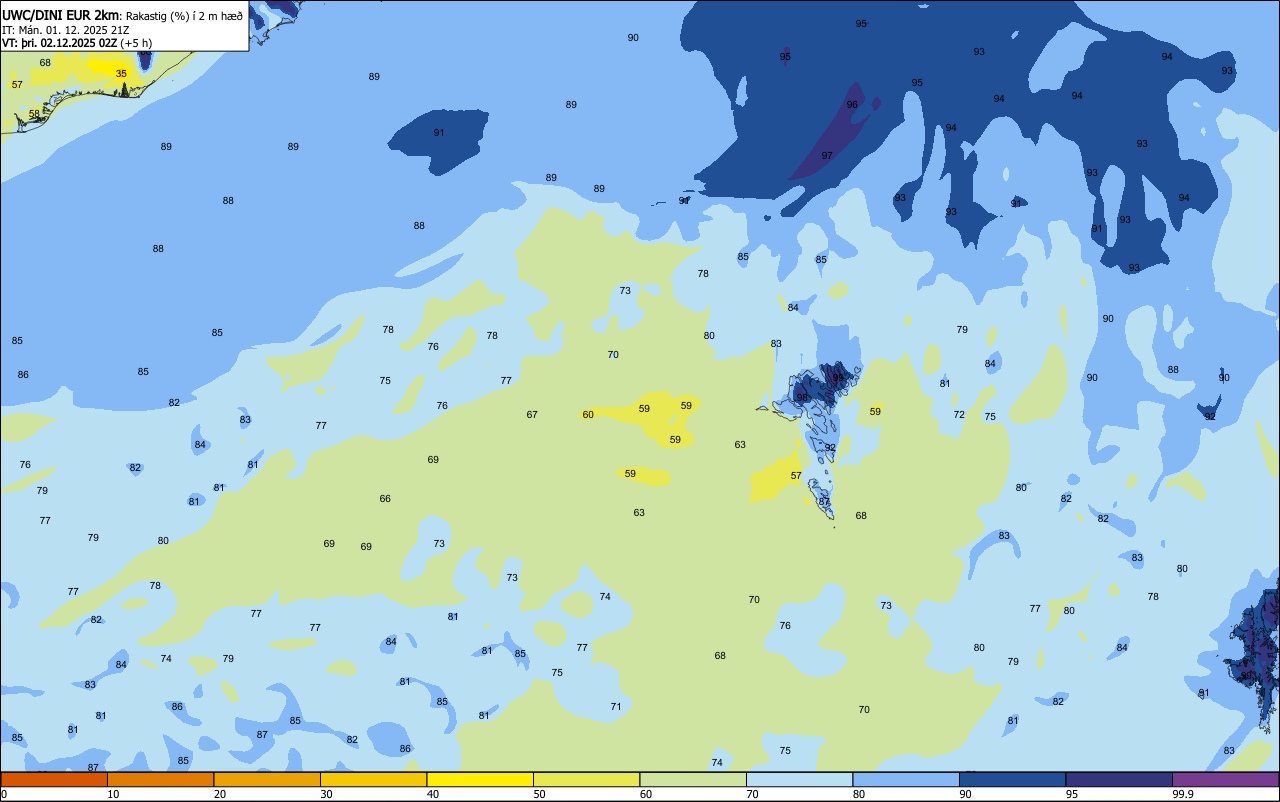Click the legend tick label '30'
This screenshot has width=1280, height=802.
pyautogui.click(x=326, y=794)
